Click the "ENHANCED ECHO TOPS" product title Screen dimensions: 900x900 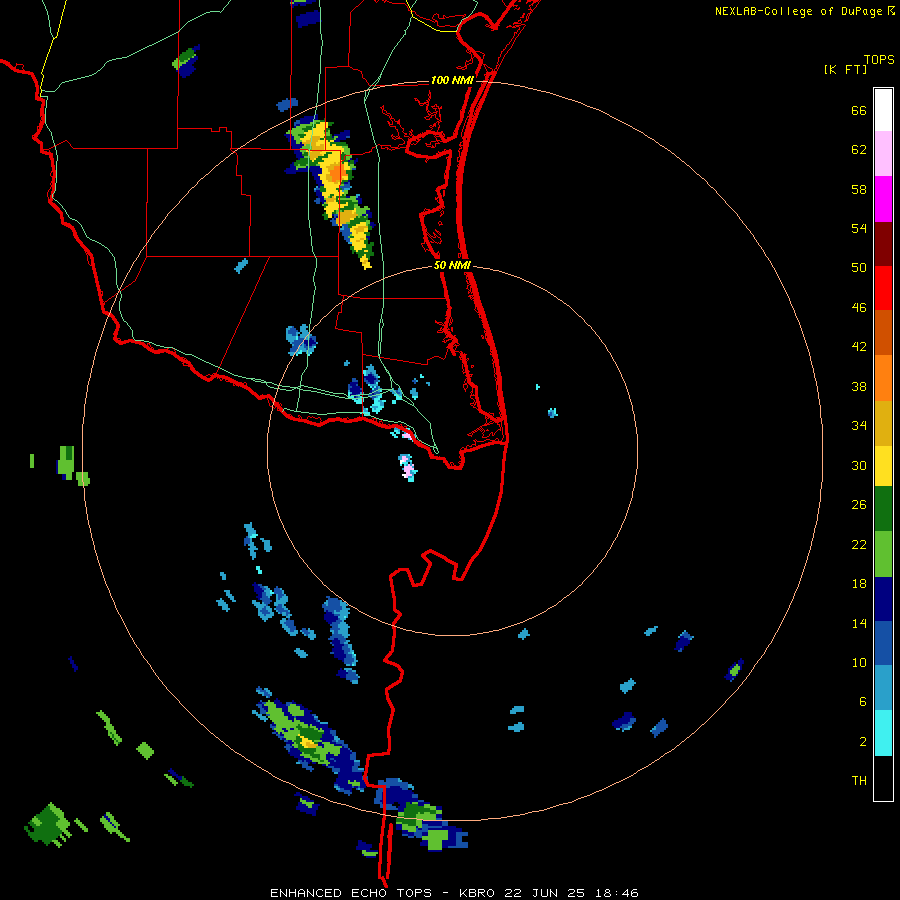tap(351, 893)
